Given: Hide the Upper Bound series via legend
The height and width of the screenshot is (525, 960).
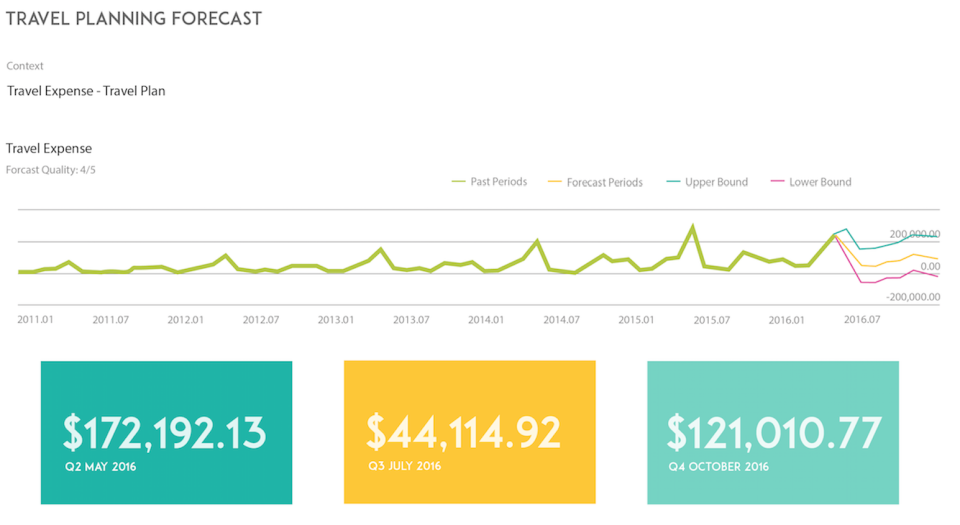Looking at the screenshot, I should click(716, 182).
